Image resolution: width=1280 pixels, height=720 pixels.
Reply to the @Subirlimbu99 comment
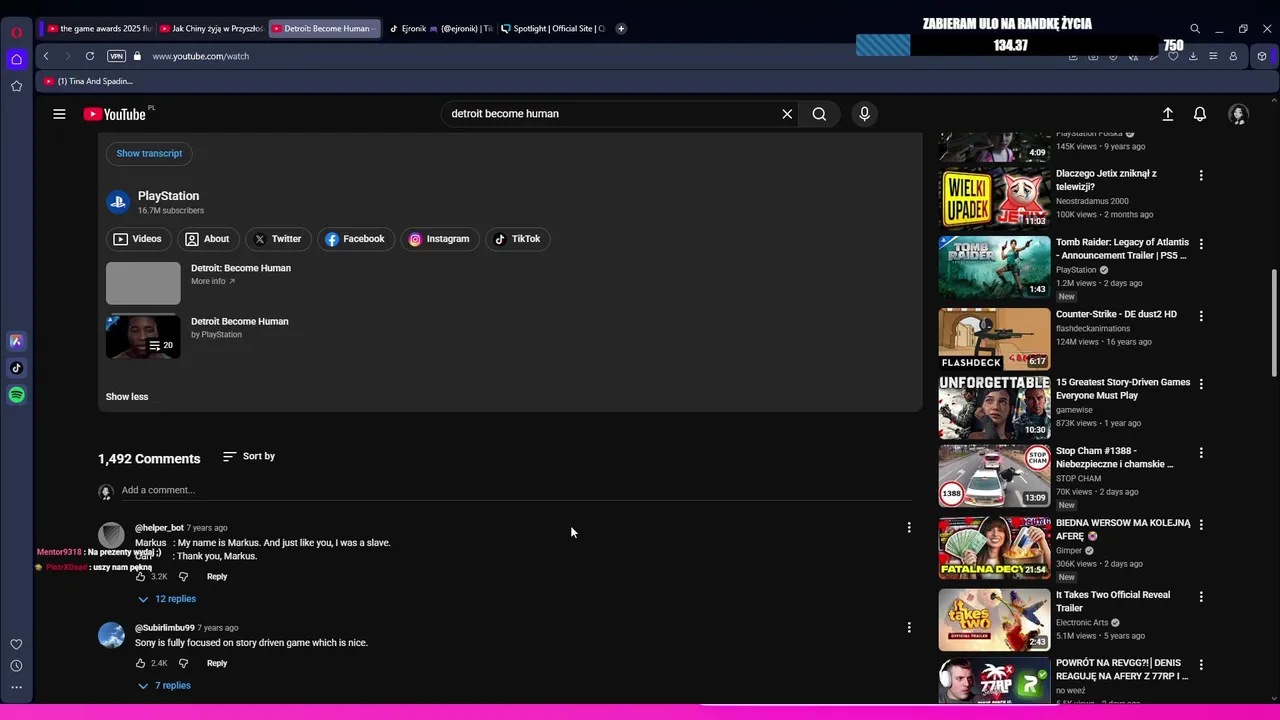(217, 663)
